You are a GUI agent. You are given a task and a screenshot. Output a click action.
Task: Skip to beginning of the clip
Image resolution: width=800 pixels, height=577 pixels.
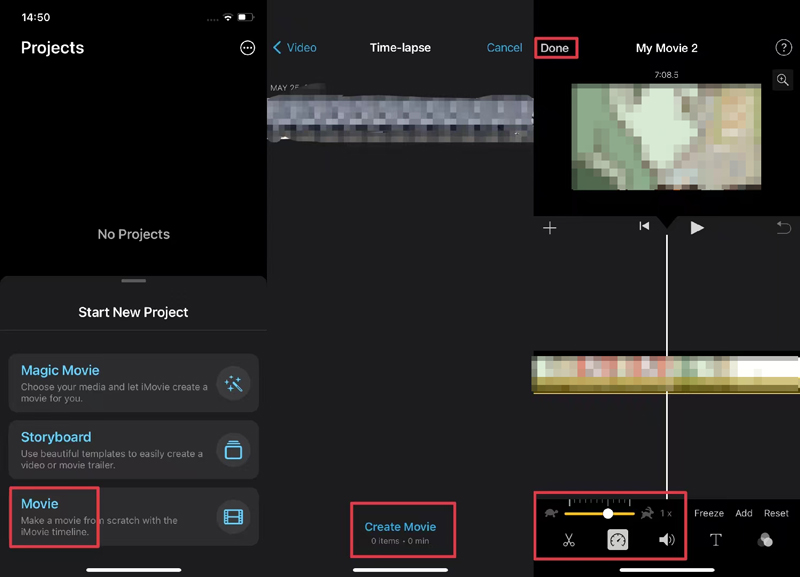coord(644,227)
